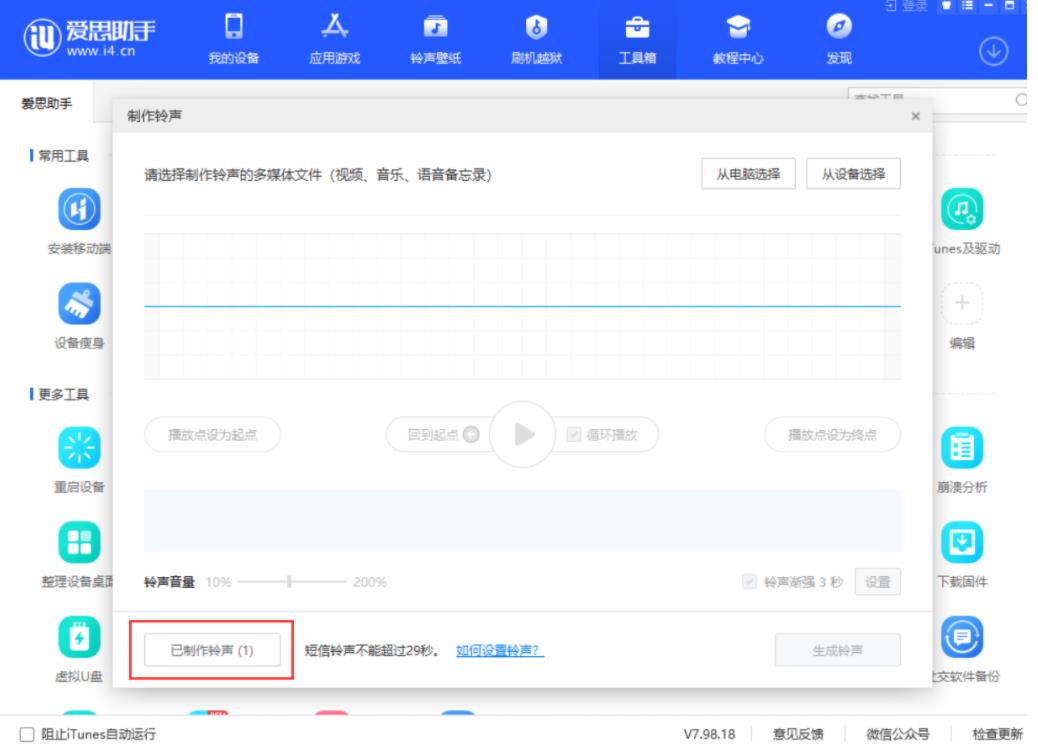Open 如何设置铃声? link
This screenshot has width=1038, height=752.
point(500,650)
